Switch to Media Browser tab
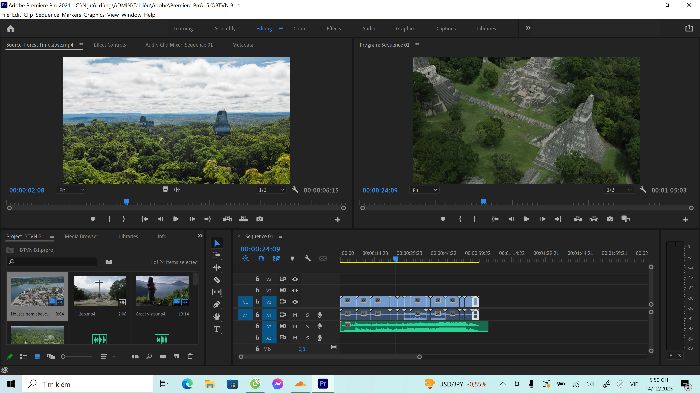700x393 pixels. point(80,236)
